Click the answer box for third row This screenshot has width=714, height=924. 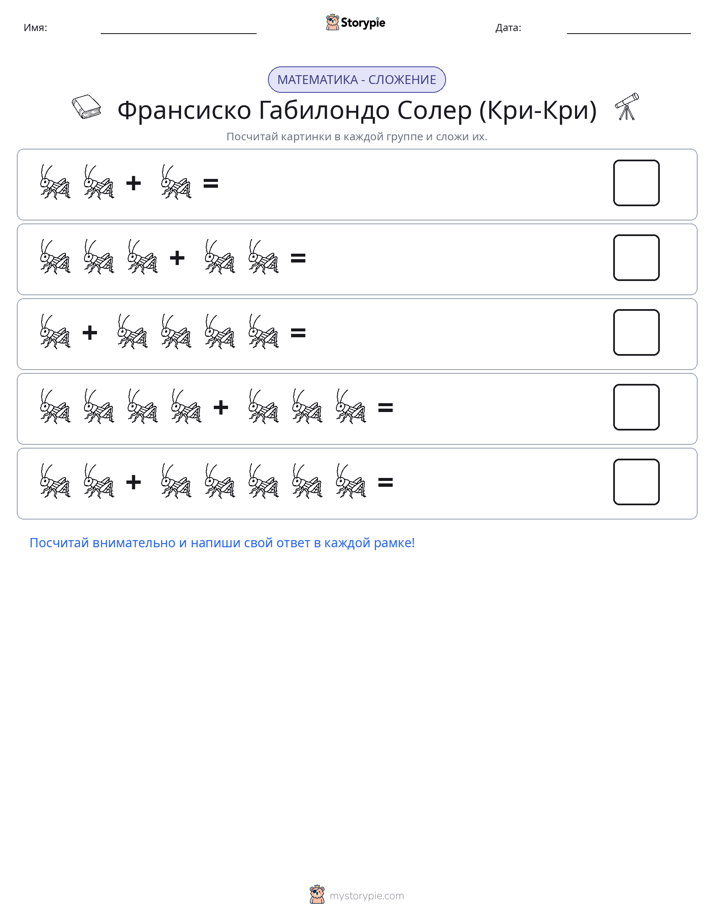(x=636, y=332)
